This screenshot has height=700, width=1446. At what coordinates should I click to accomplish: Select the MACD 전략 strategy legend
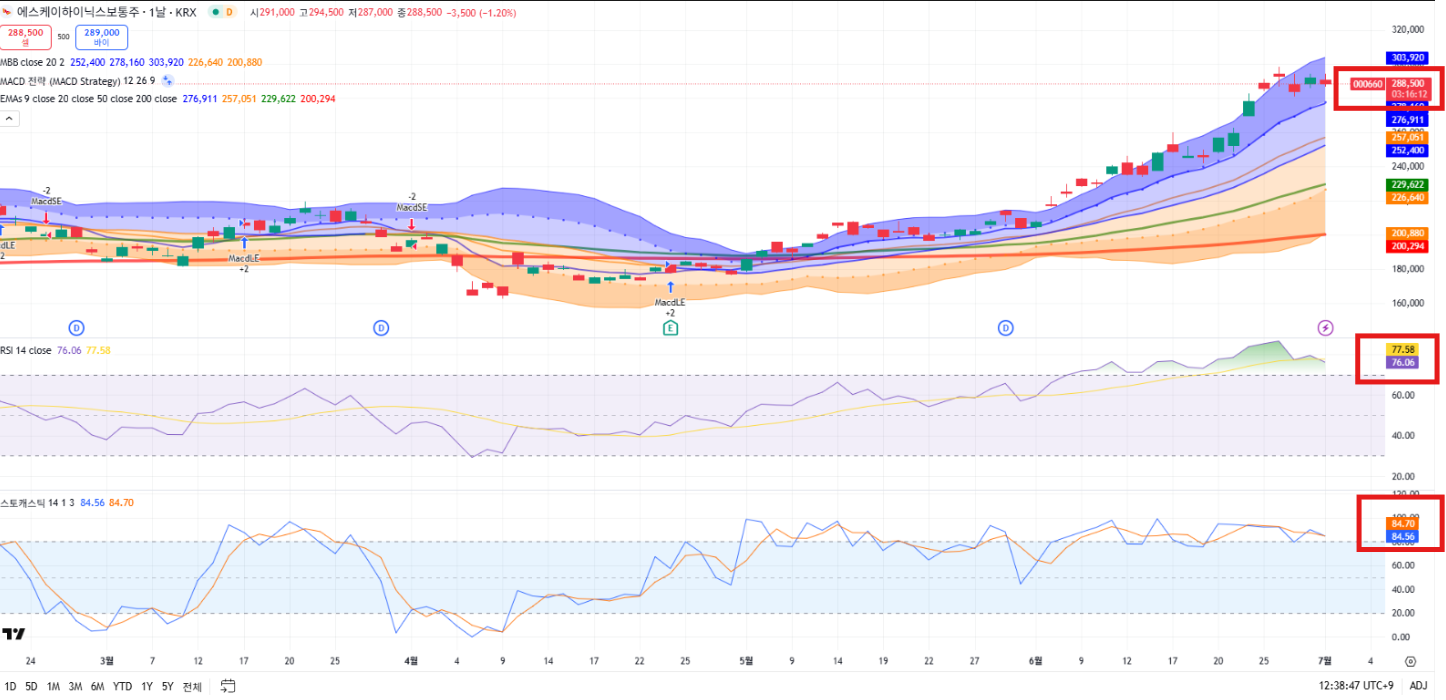tap(79, 80)
